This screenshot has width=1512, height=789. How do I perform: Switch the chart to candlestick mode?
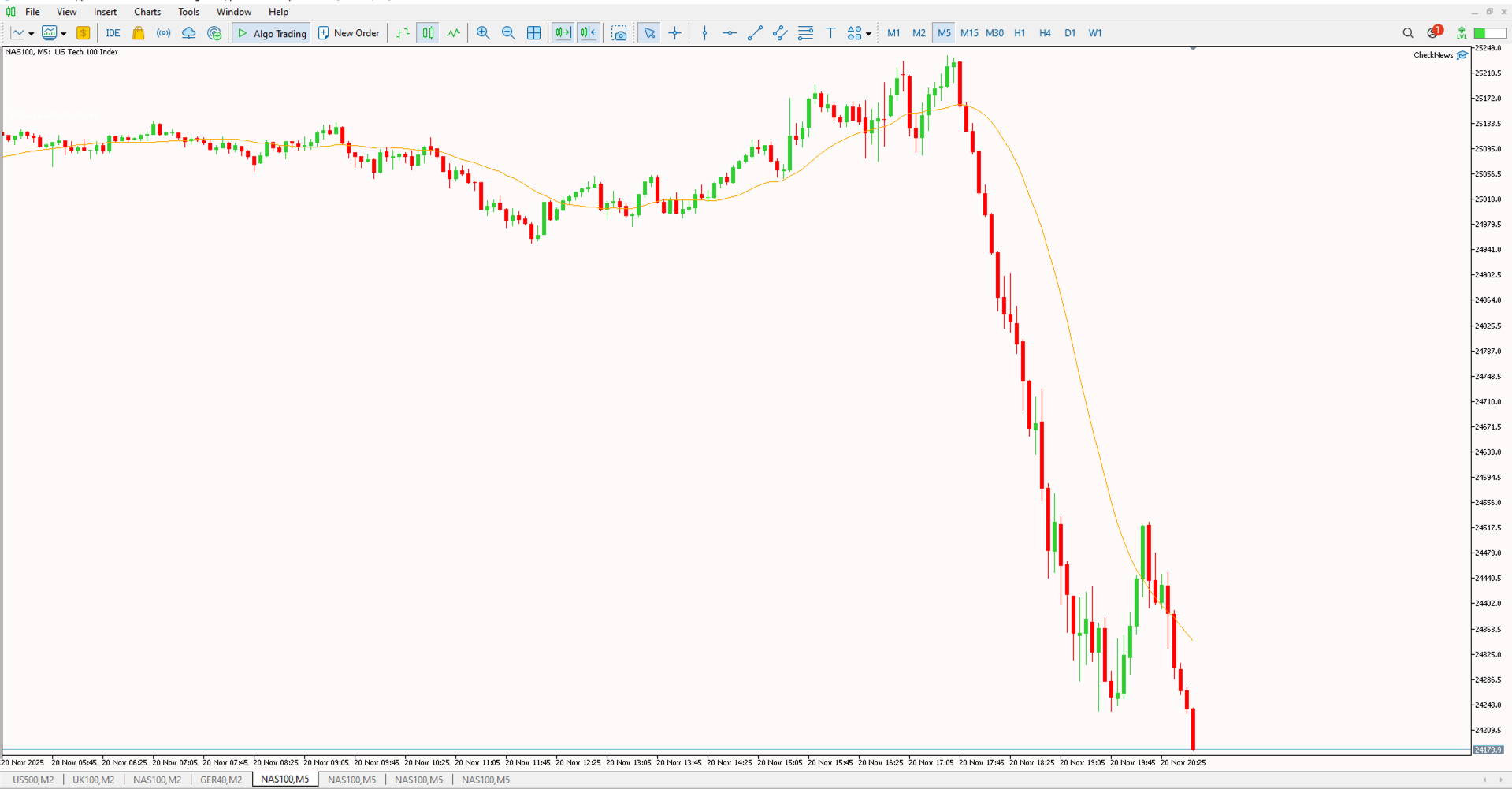click(428, 33)
